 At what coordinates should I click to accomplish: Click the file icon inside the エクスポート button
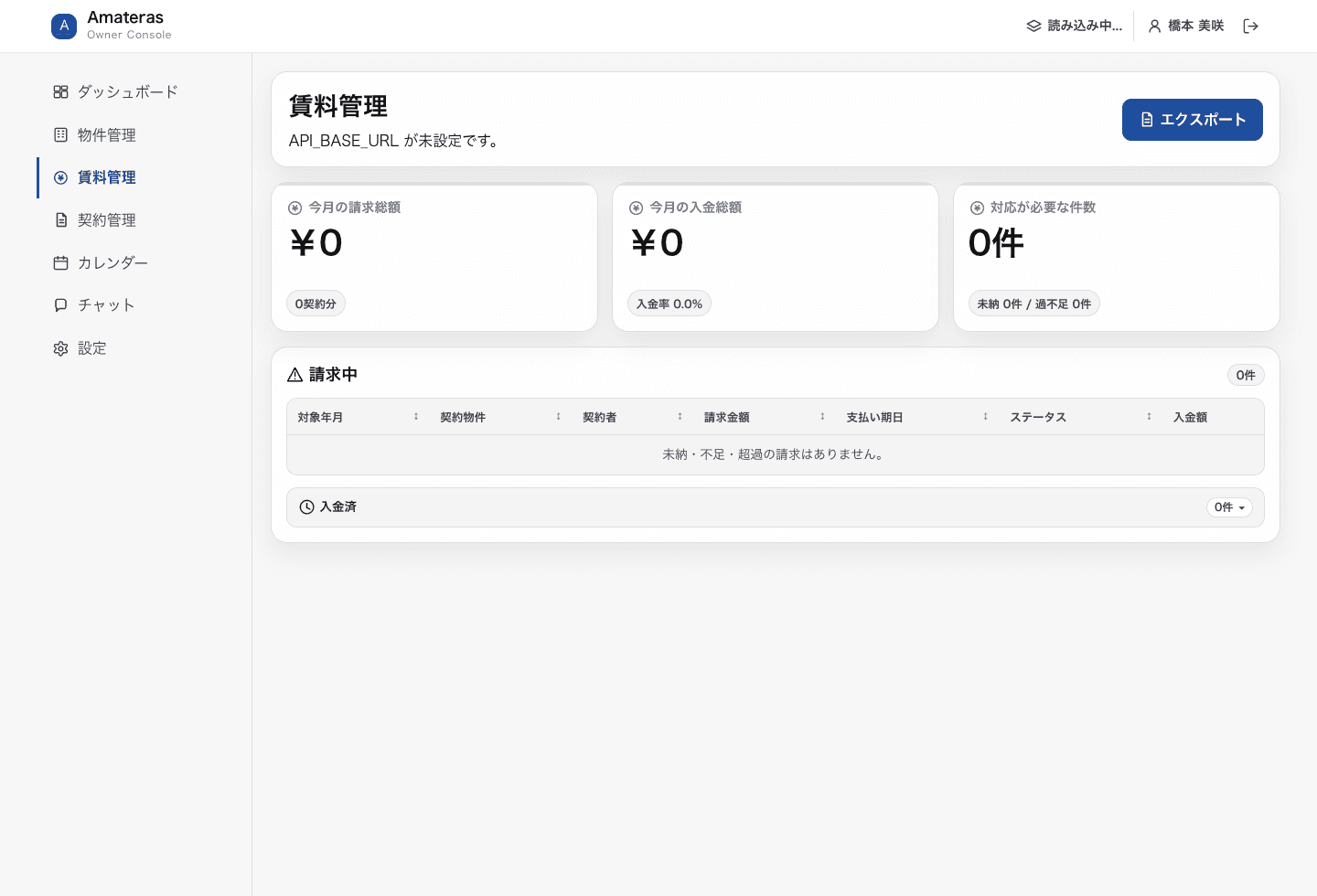click(x=1147, y=120)
